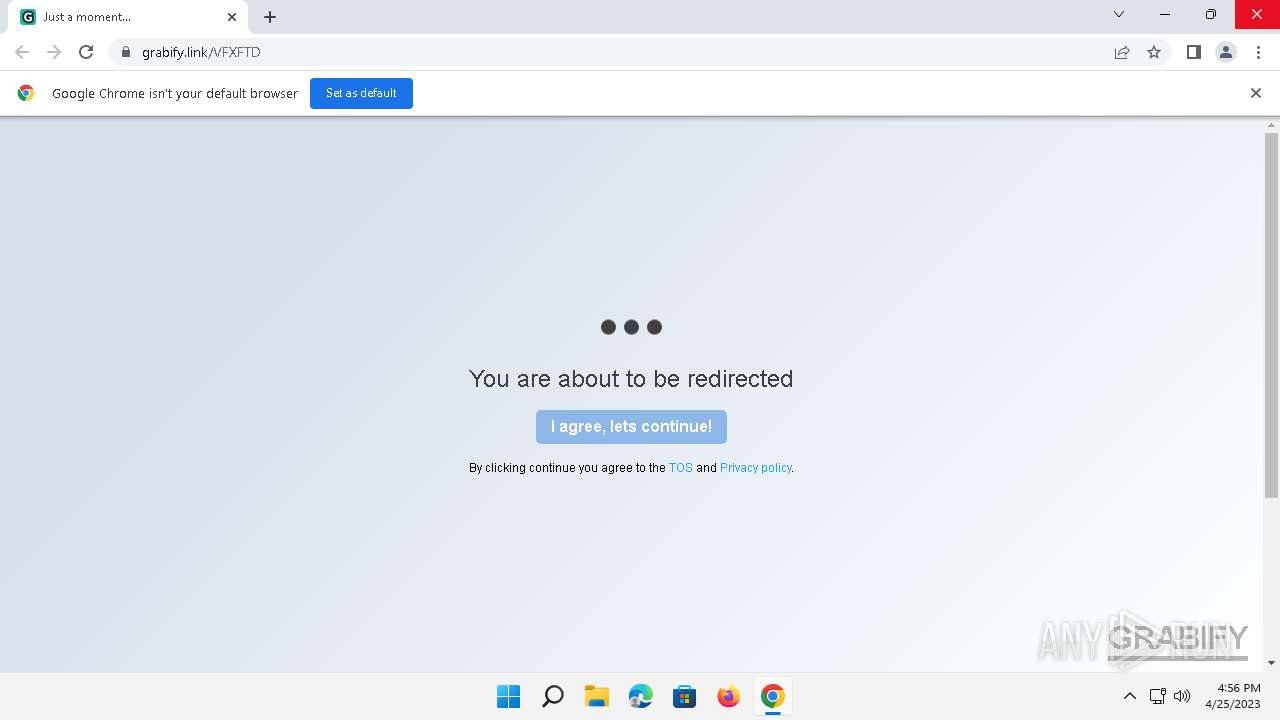Open Microsoft Store from taskbar
Viewport: 1280px width, 720px height.
684,696
